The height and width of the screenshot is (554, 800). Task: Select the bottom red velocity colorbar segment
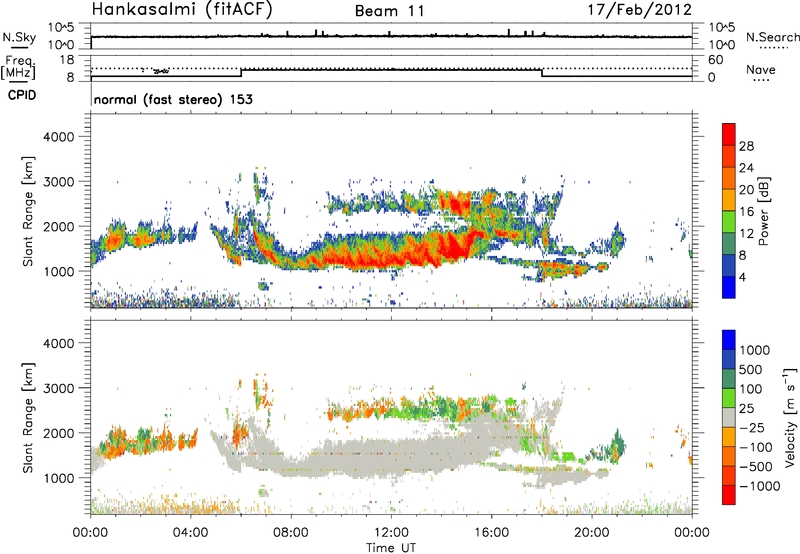point(729,495)
